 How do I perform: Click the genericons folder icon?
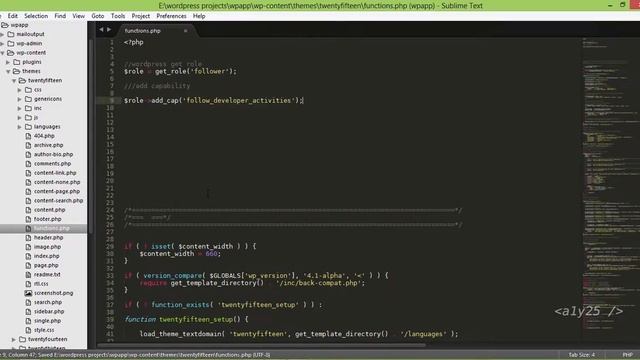click(28, 99)
